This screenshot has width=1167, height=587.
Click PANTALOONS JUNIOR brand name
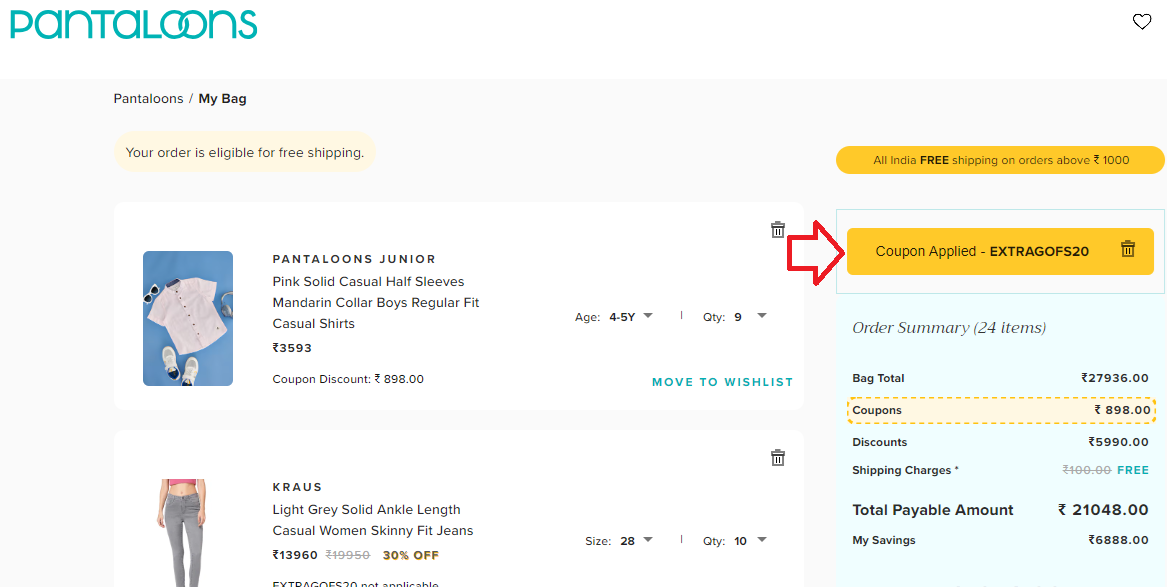[x=354, y=259]
